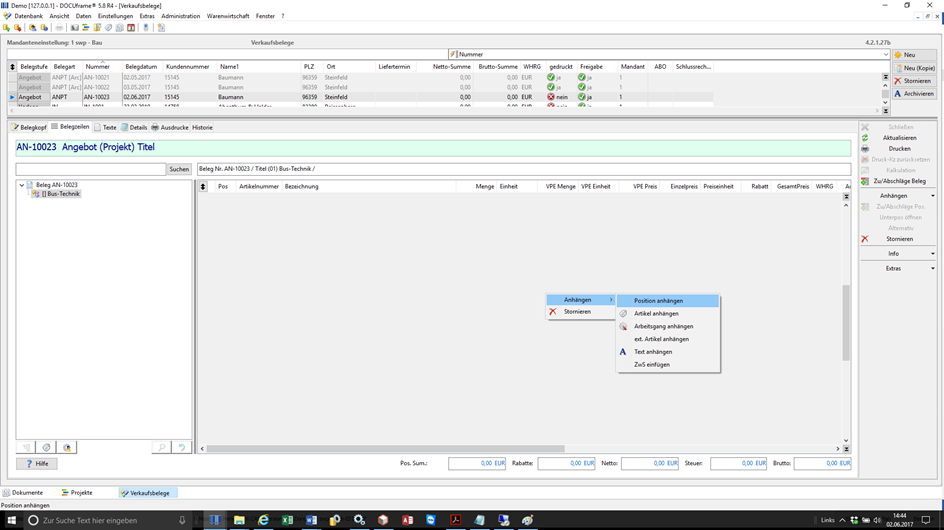Click the vertical scrollbar thumb of the positions table
The image size is (944, 530).
[846, 322]
